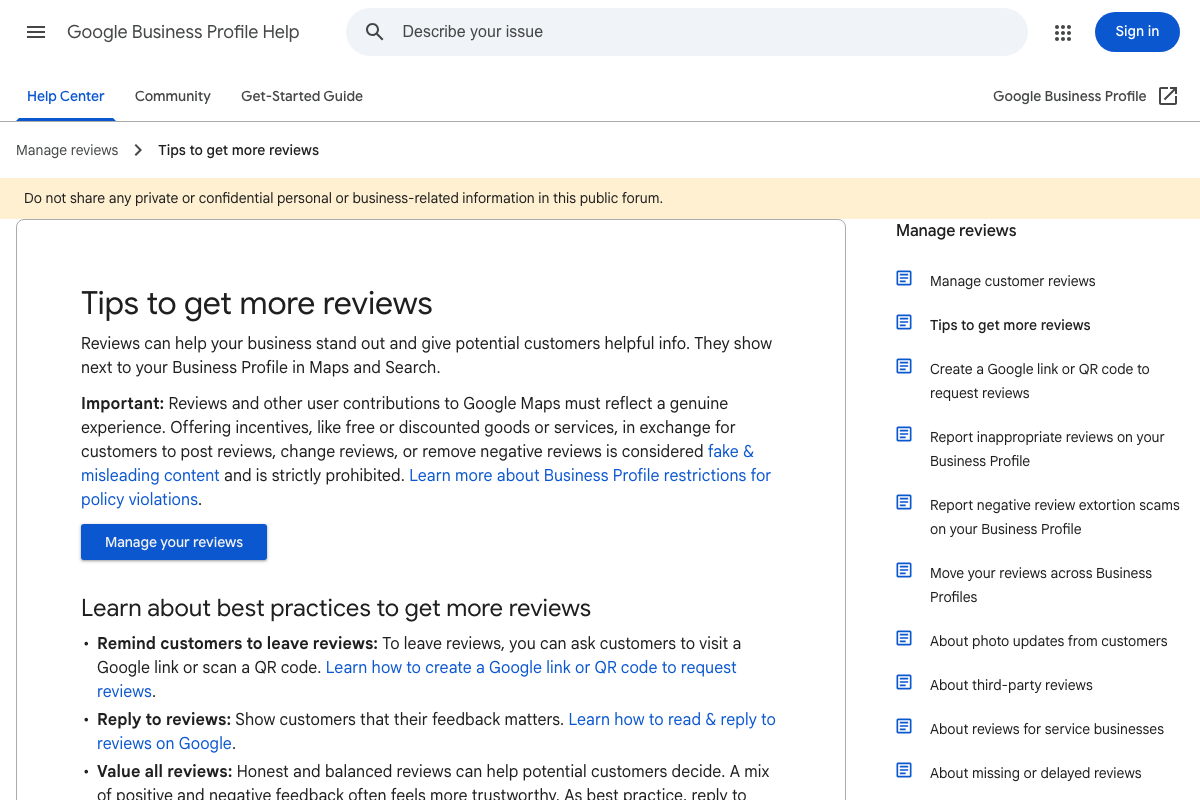The width and height of the screenshot is (1200, 800).
Task: Open Google Business Profile link in header
Action: (x=1069, y=96)
